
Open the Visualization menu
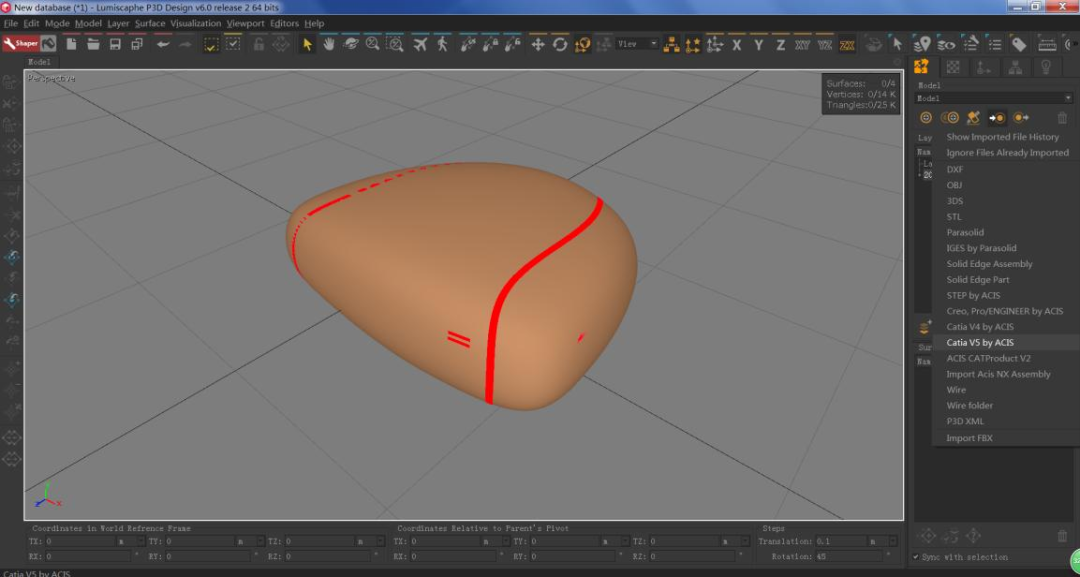point(196,23)
